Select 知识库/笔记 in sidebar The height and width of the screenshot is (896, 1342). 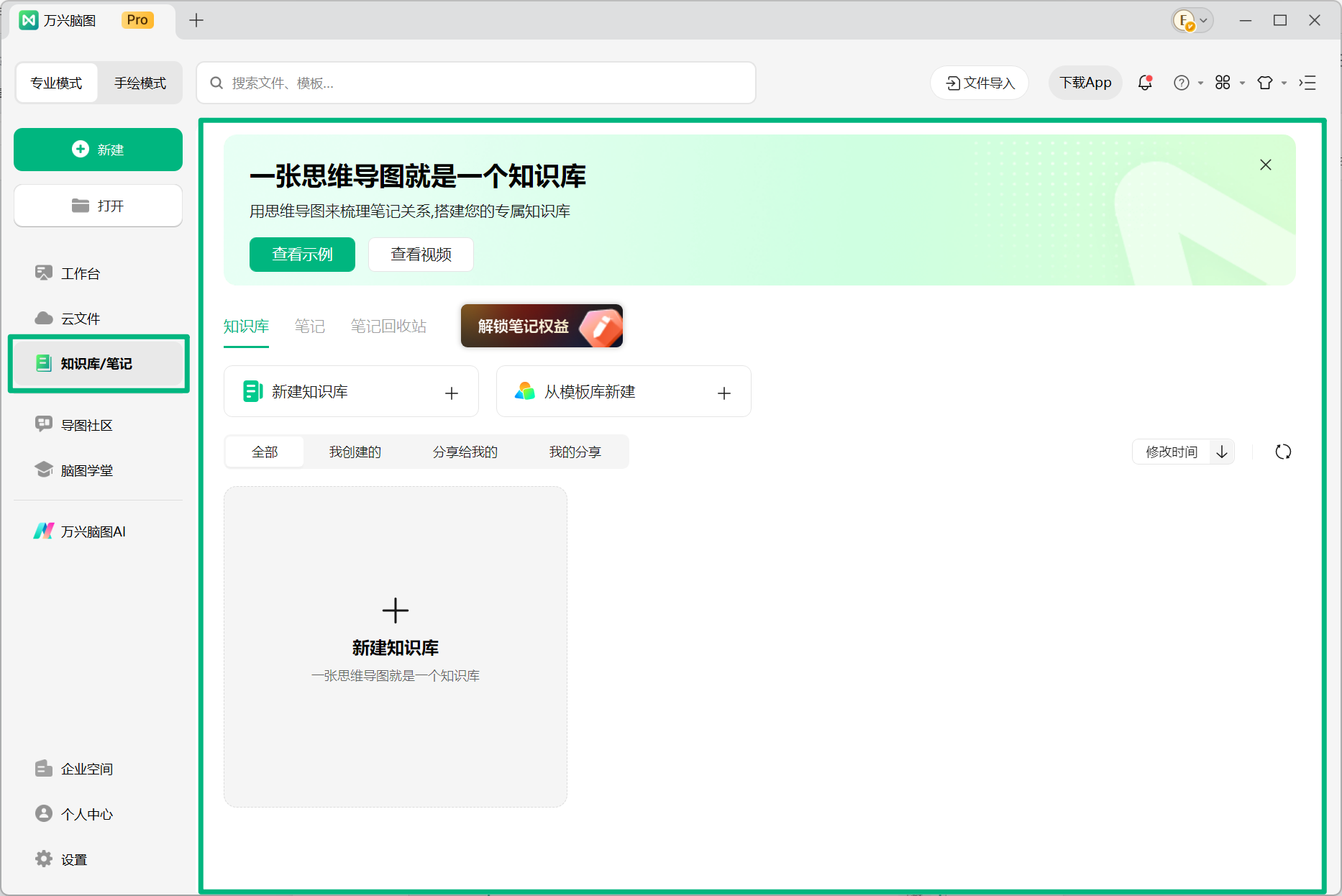click(98, 364)
